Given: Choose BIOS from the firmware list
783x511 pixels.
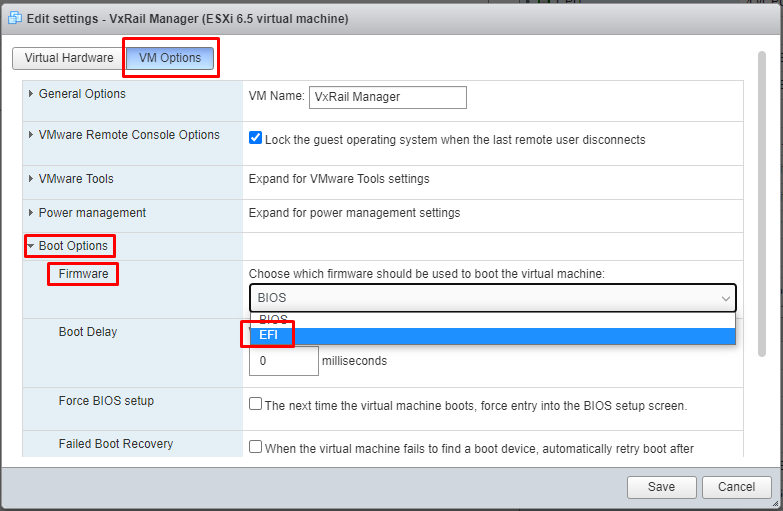Looking at the screenshot, I should (273, 319).
